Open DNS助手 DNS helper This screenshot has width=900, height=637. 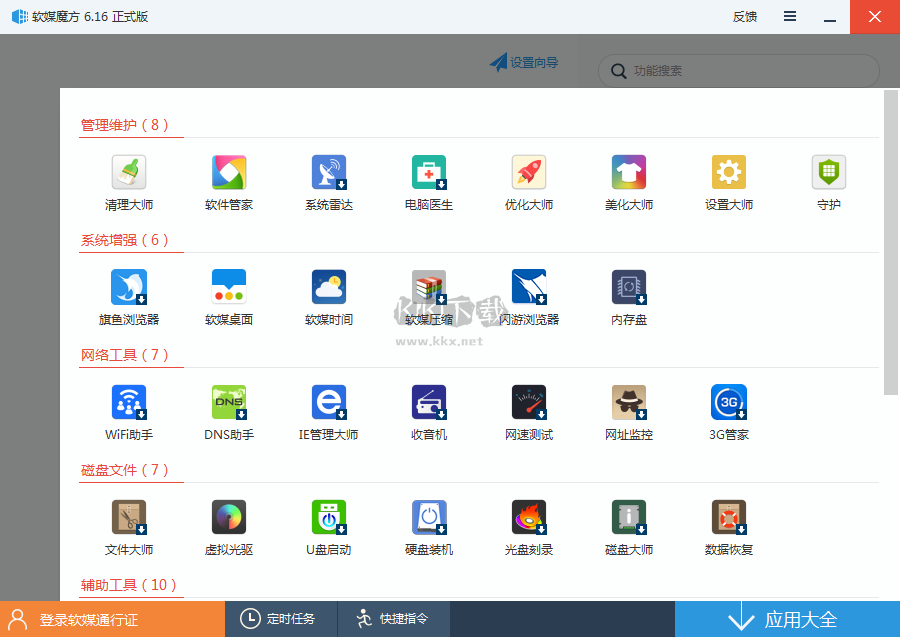point(228,411)
